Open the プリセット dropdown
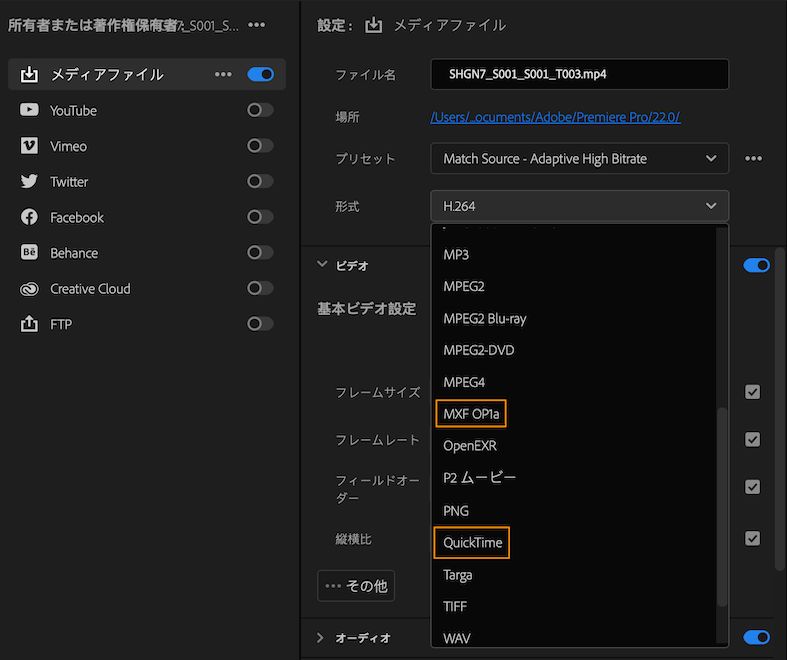Screen dimensions: 787x660 tap(580, 159)
